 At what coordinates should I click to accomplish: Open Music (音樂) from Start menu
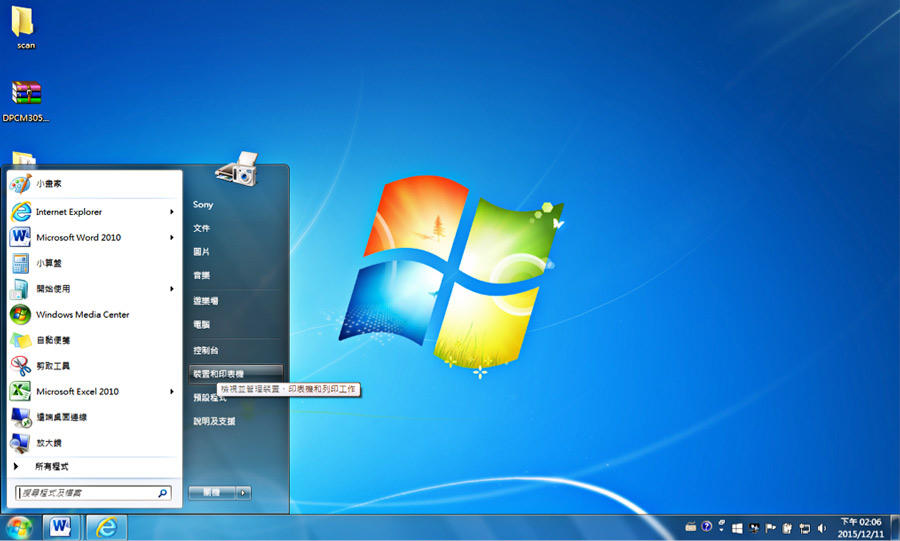coord(235,275)
